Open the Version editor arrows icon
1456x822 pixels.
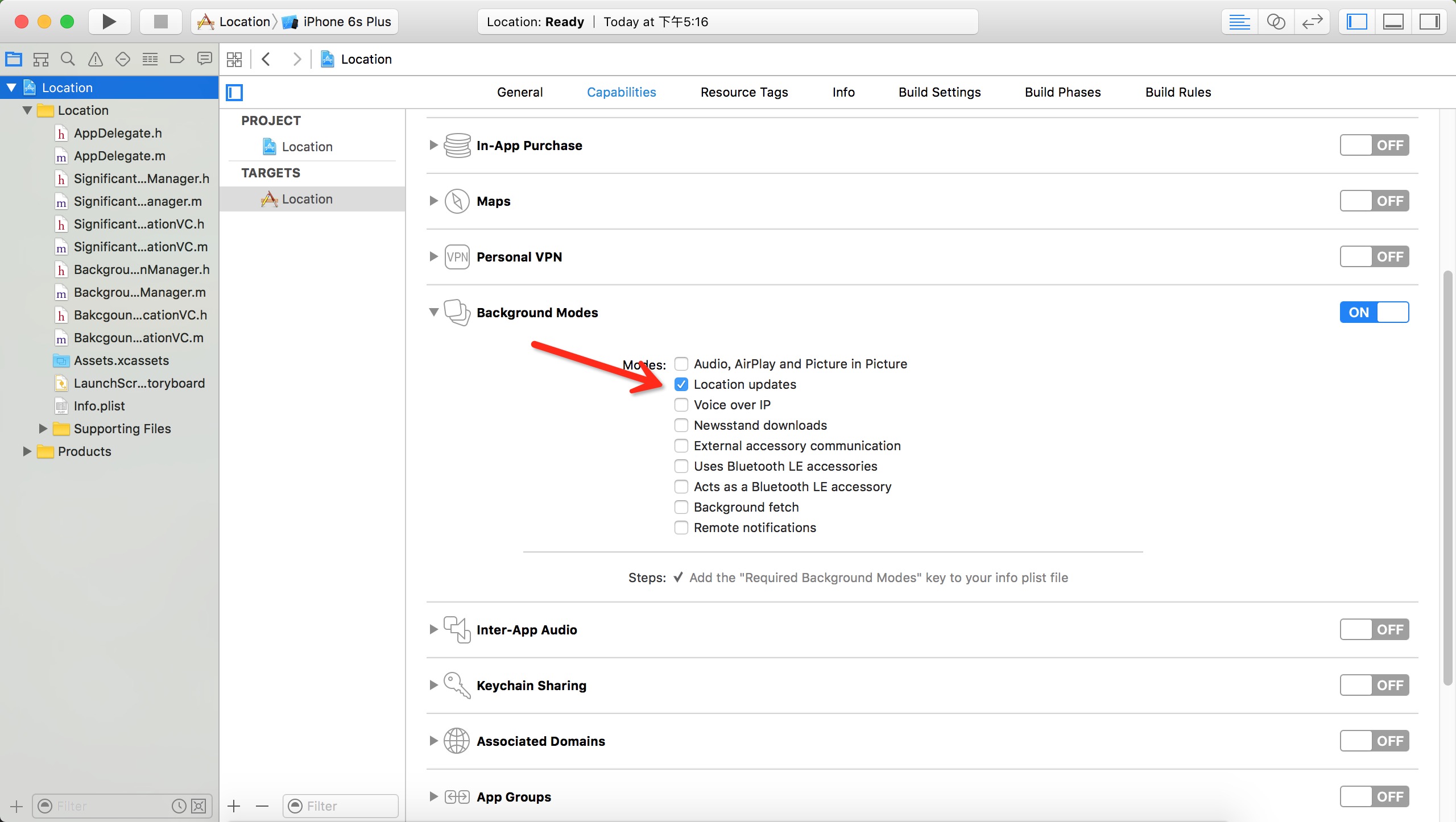tap(1312, 22)
